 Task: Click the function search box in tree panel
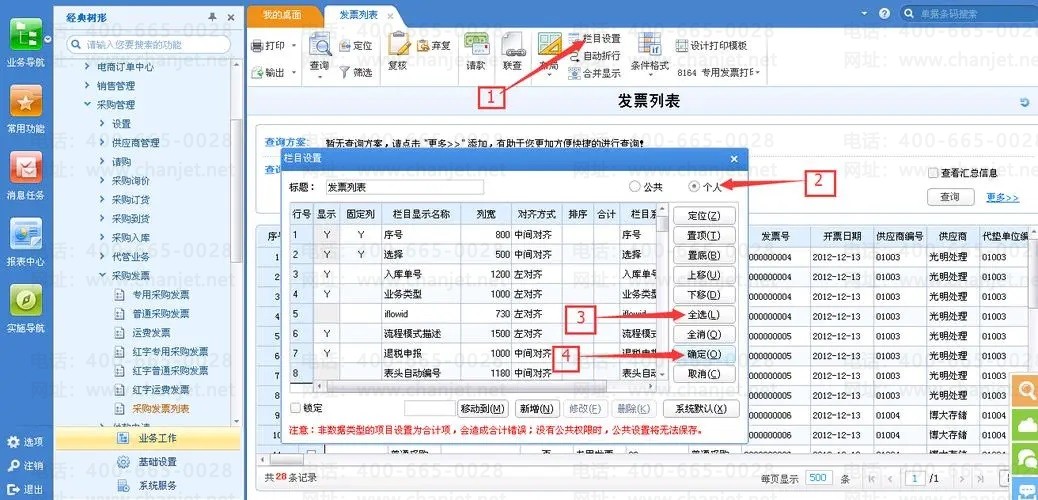coord(149,44)
